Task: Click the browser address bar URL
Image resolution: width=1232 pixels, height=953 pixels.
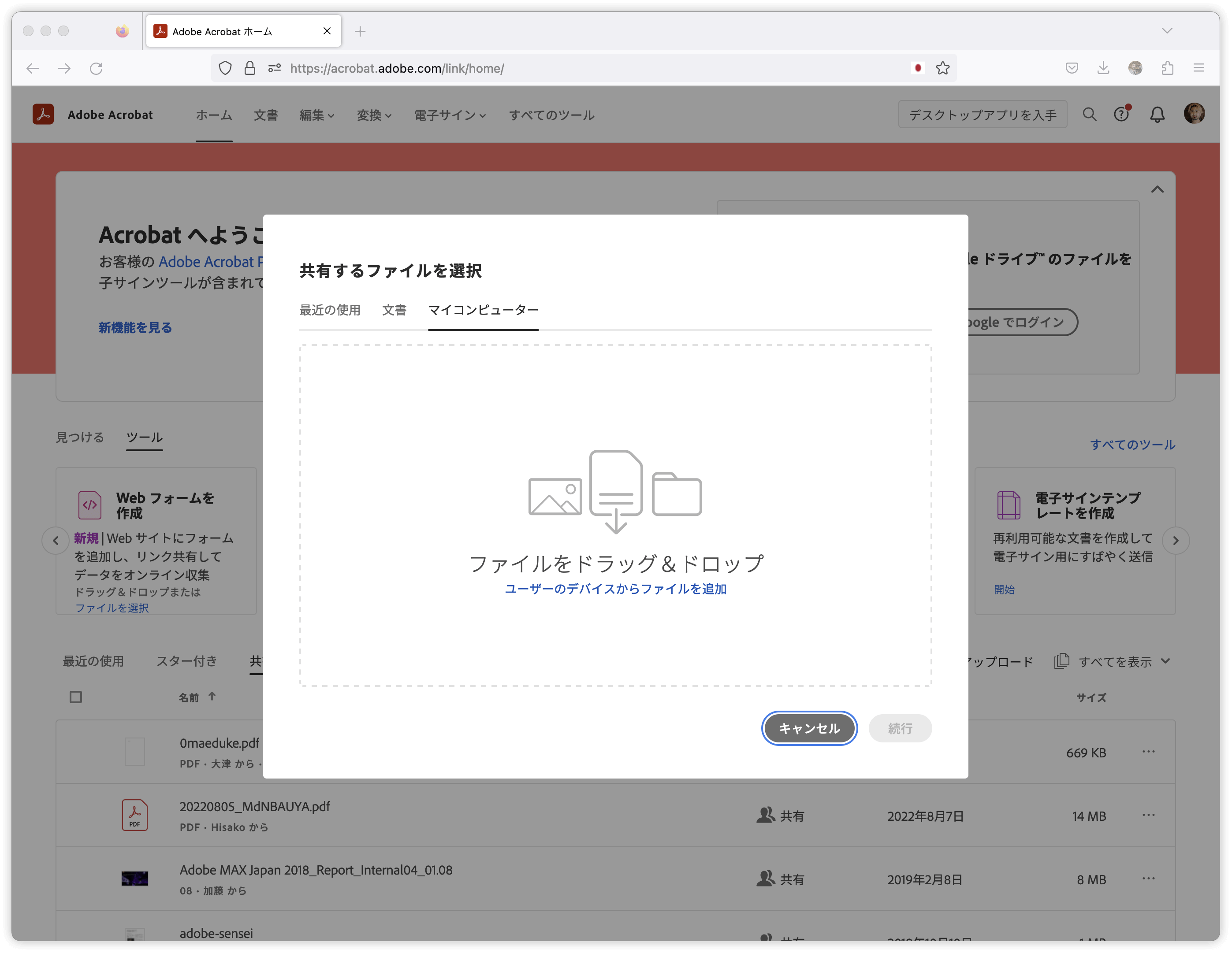Action: pyautogui.click(x=397, y=68)
